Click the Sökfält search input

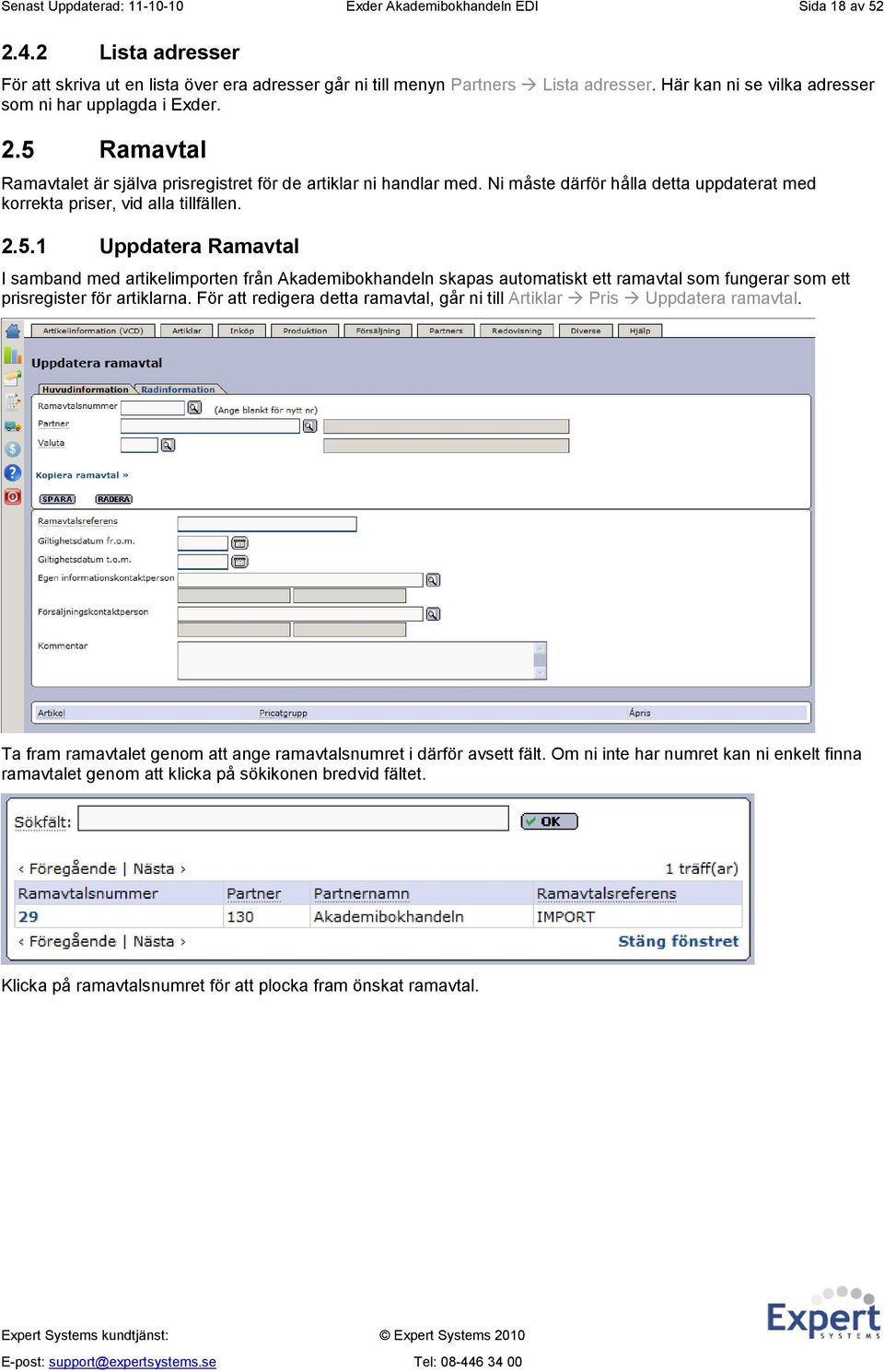294,819
